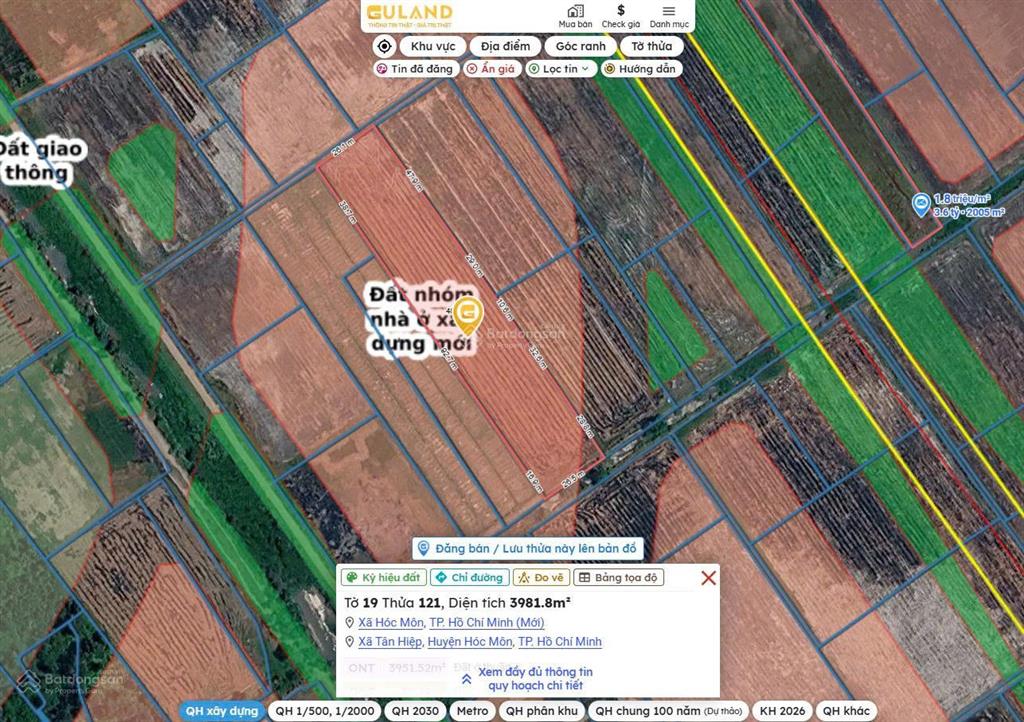Switch to QH chung 100 năm tab

click(x=668, y=711)
